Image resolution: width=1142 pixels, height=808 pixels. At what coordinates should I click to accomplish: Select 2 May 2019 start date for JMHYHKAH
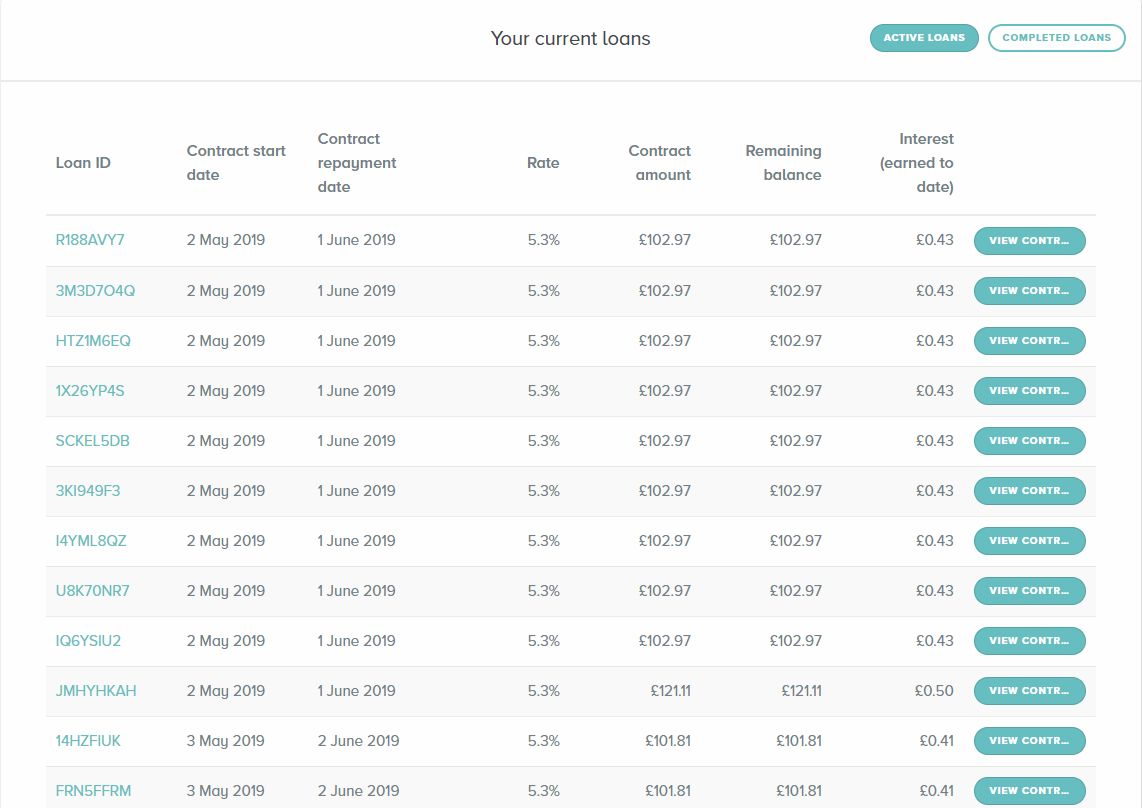[226, 691]
